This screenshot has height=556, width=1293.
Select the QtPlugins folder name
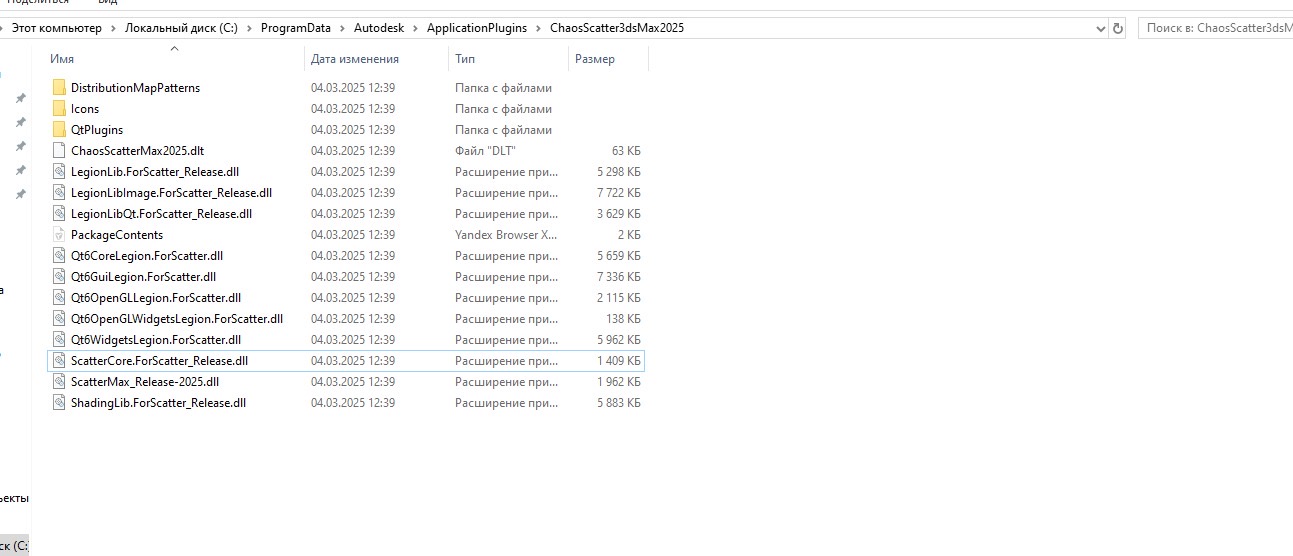coord(97,130)
